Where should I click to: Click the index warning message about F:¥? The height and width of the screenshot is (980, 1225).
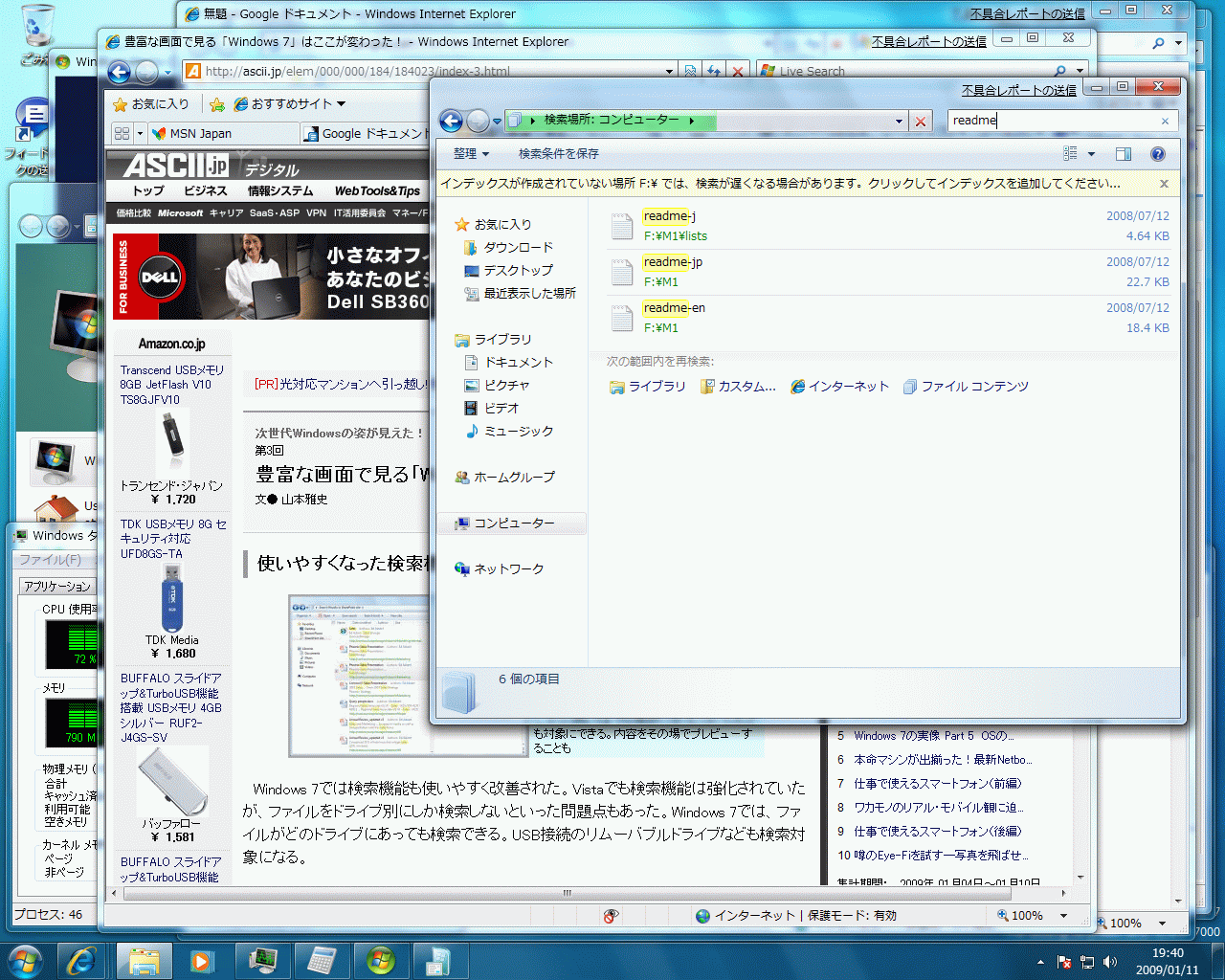pyautogui.click(x=780, y=184)
